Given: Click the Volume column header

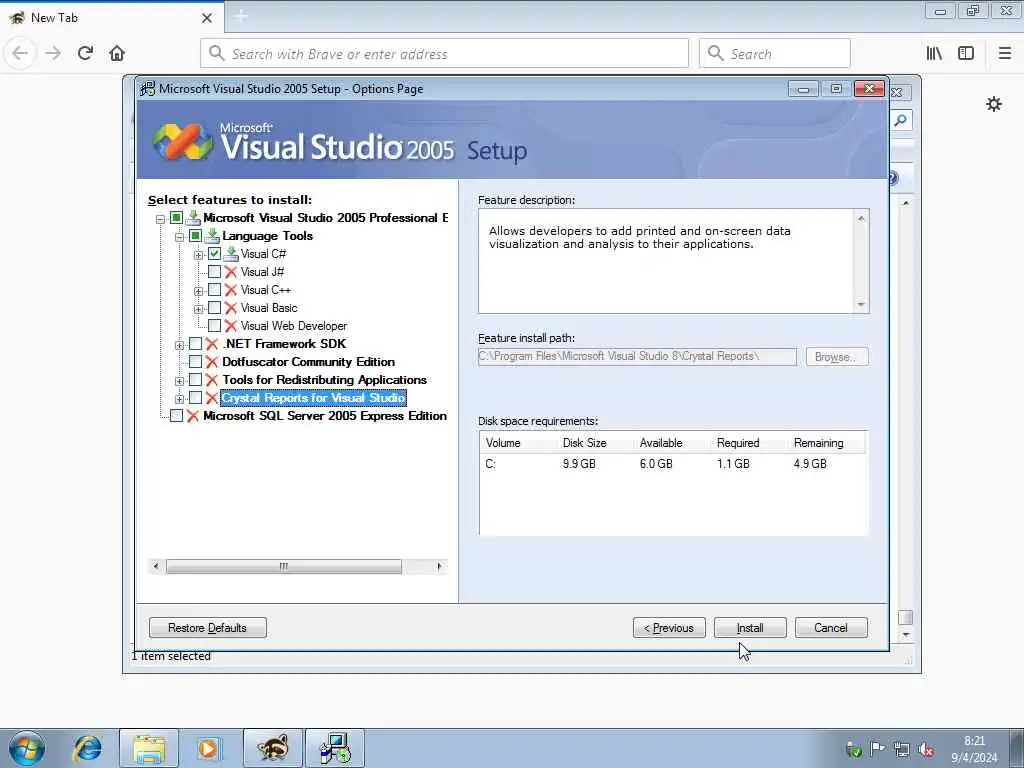Looking at the screenshot, I should [503, 443].
